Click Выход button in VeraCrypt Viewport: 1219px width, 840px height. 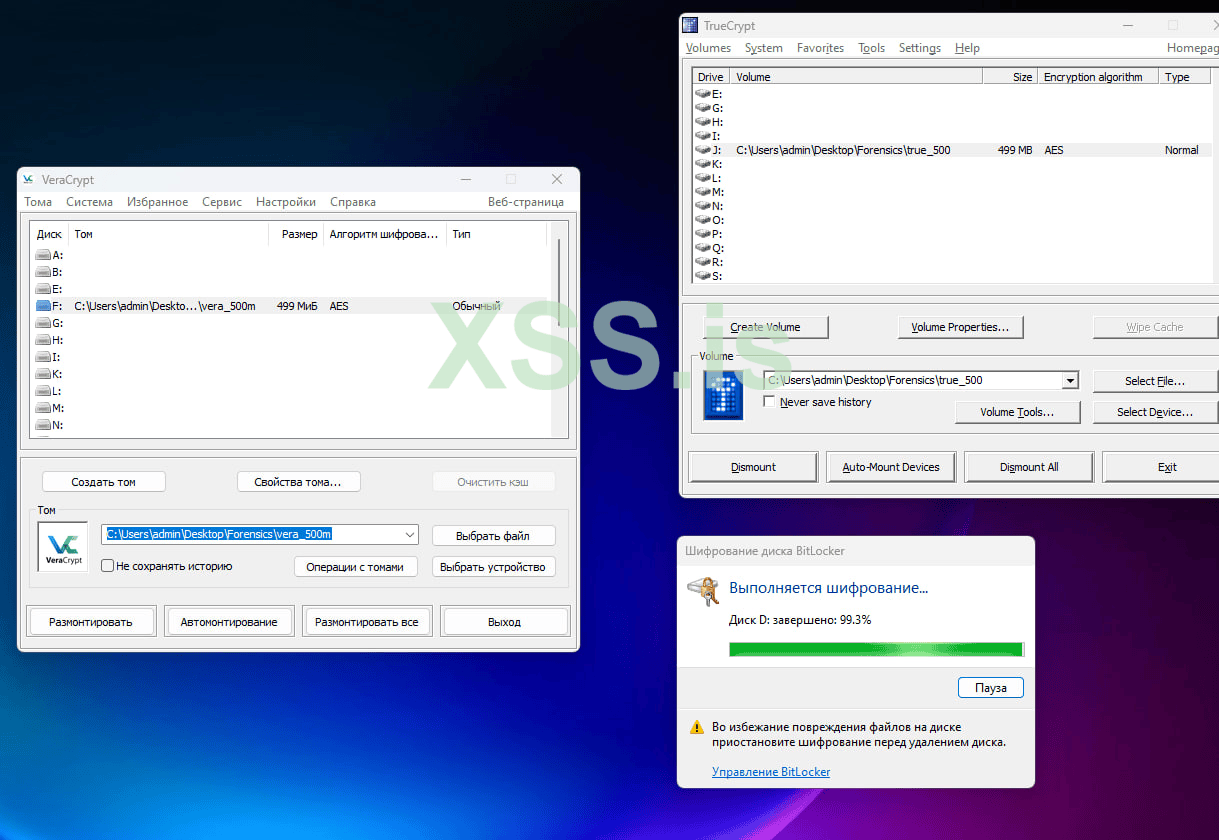click(505, 621)
